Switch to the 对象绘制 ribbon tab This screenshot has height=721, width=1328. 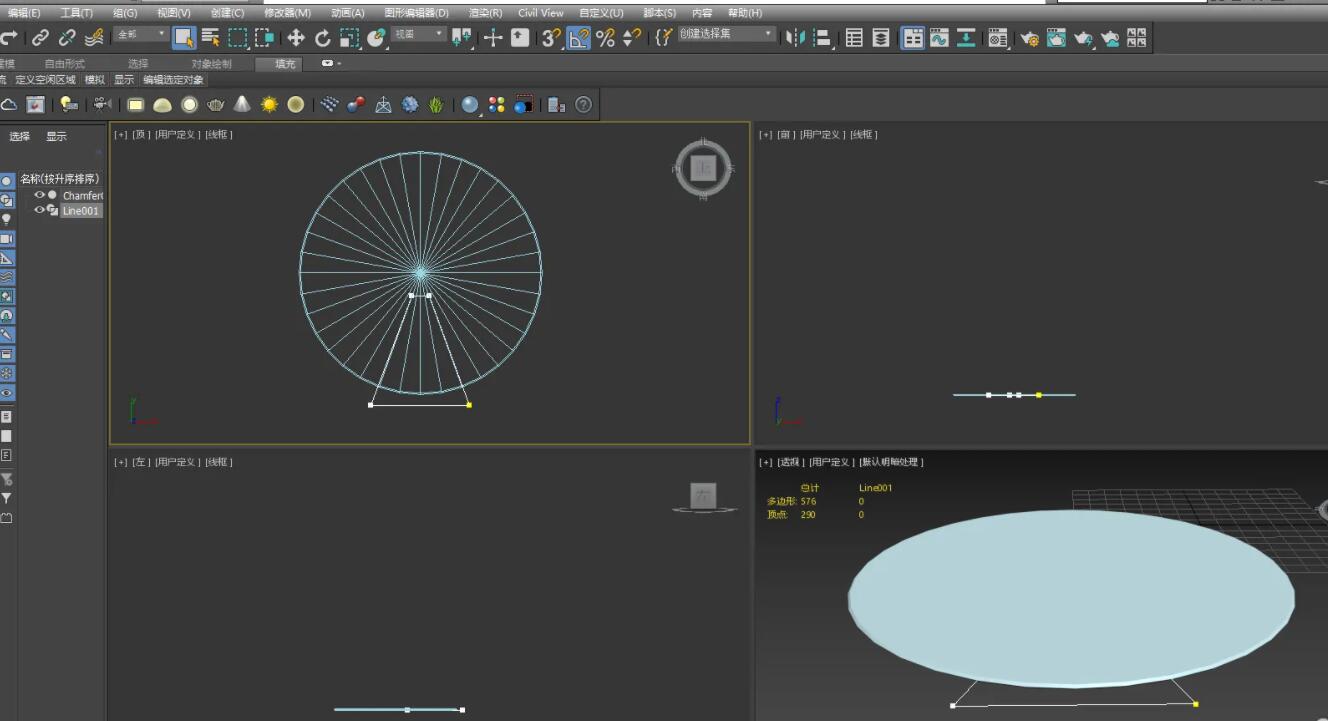(x=211, y=64)
